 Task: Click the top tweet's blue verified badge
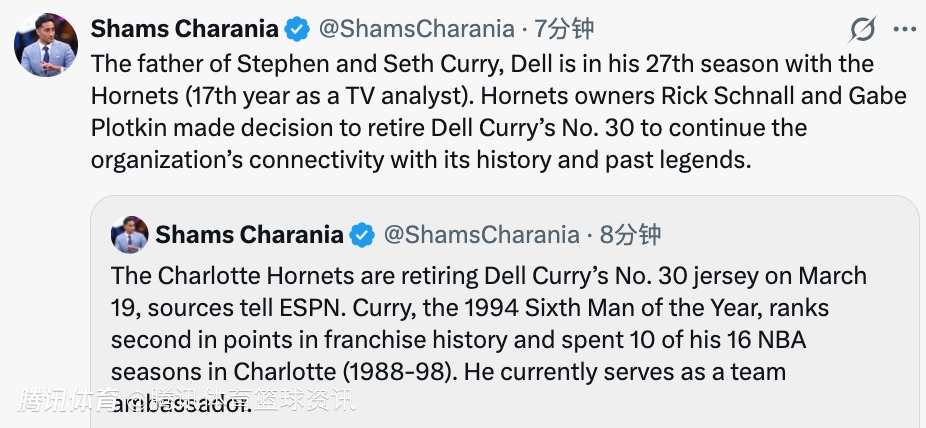pyautogui.click(x=297, y=30)
